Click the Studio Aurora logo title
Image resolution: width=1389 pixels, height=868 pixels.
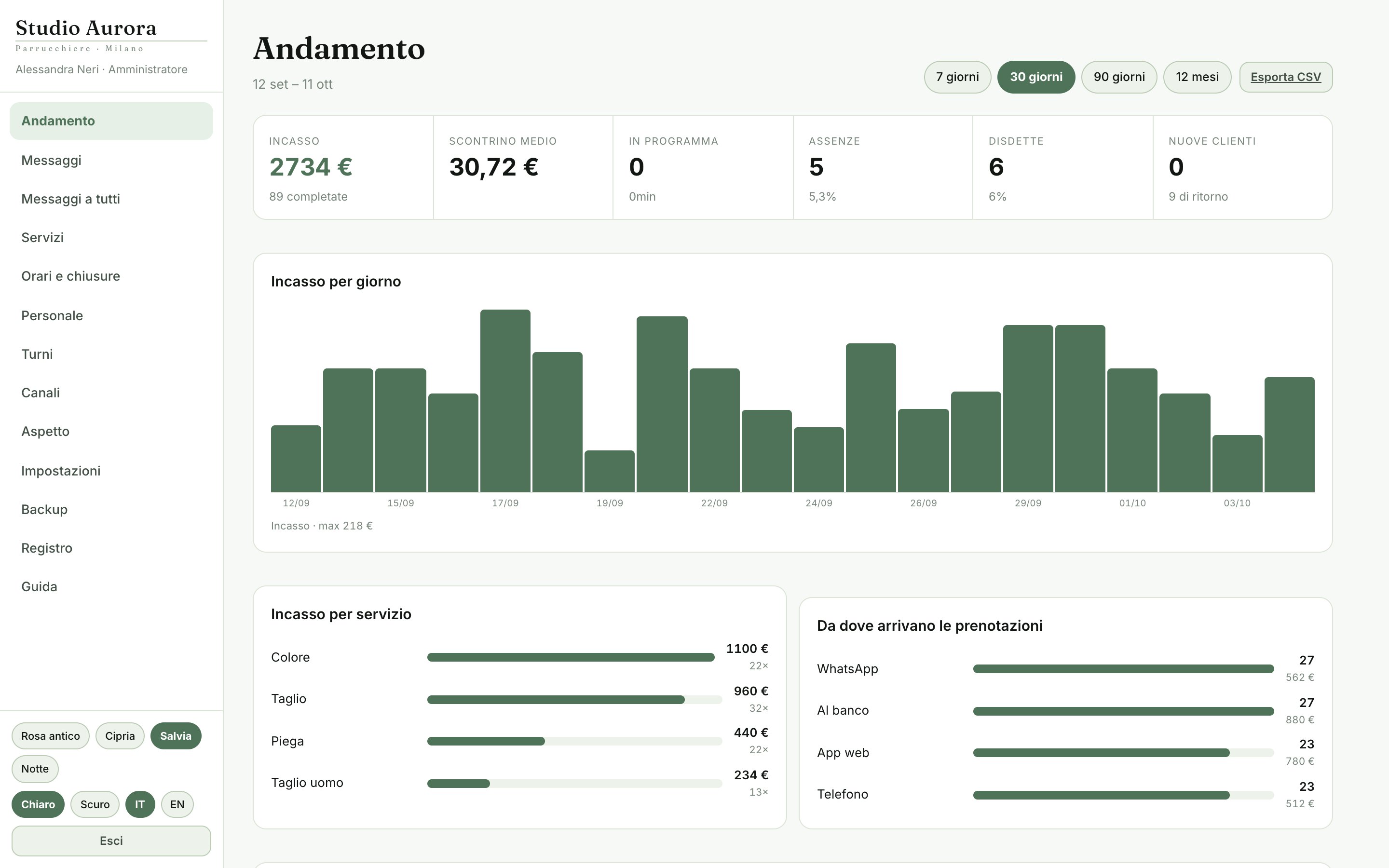coord(86,27)
